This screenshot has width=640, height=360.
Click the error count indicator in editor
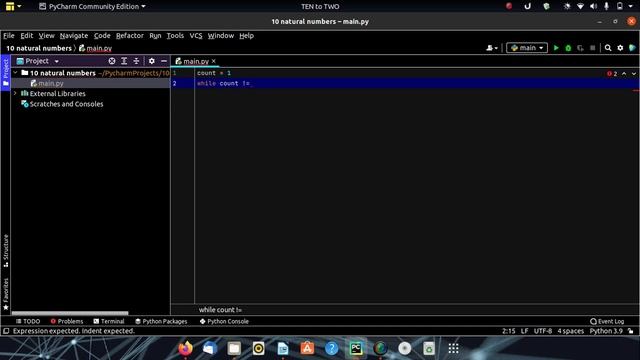(612, 74)
